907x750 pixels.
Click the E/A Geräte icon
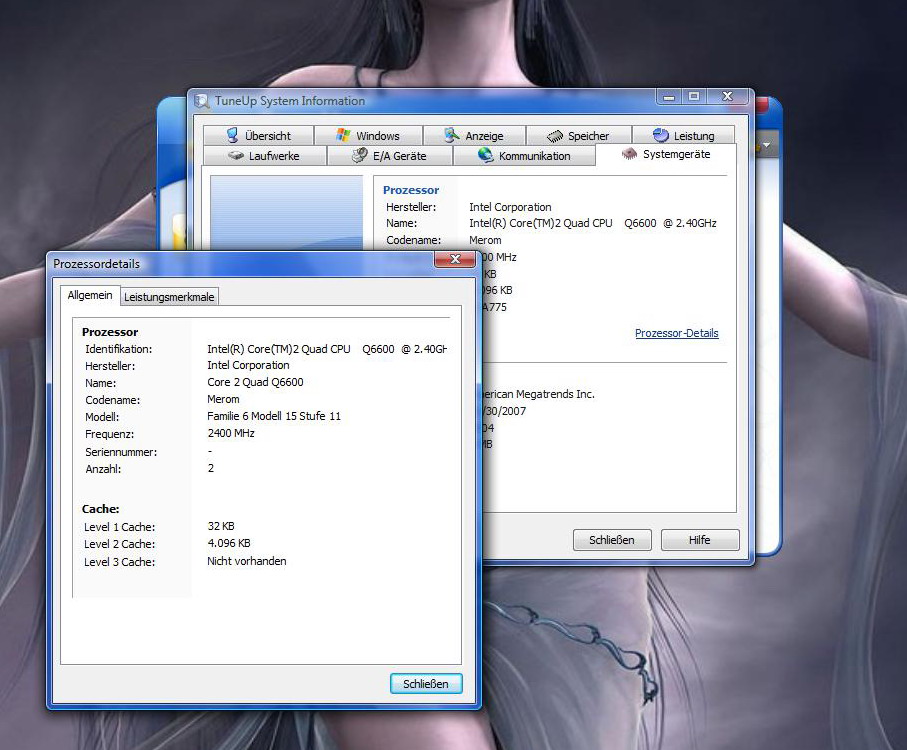360,155
